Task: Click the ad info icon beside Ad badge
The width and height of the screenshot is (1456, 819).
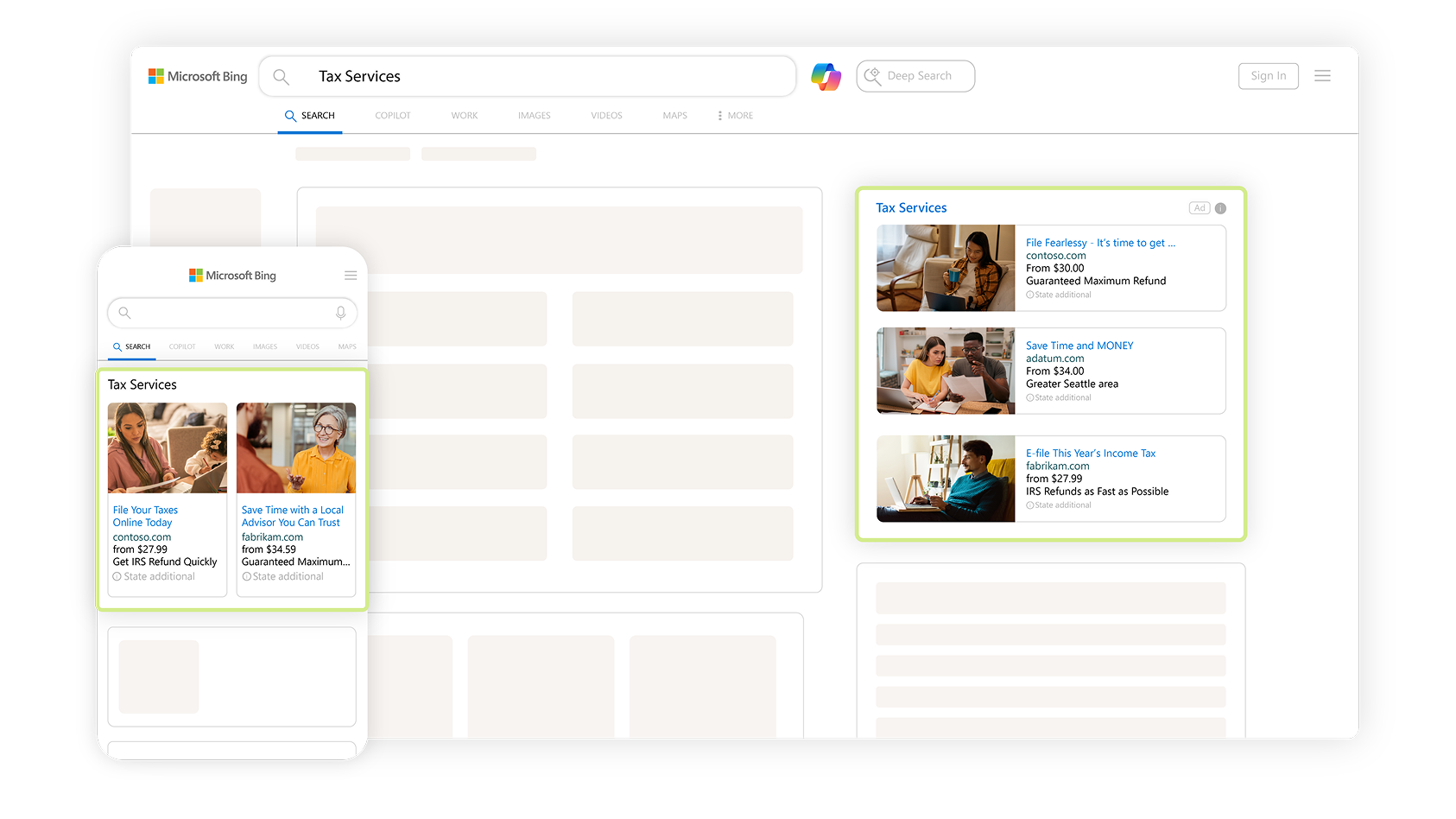Action: [1220, 208]
